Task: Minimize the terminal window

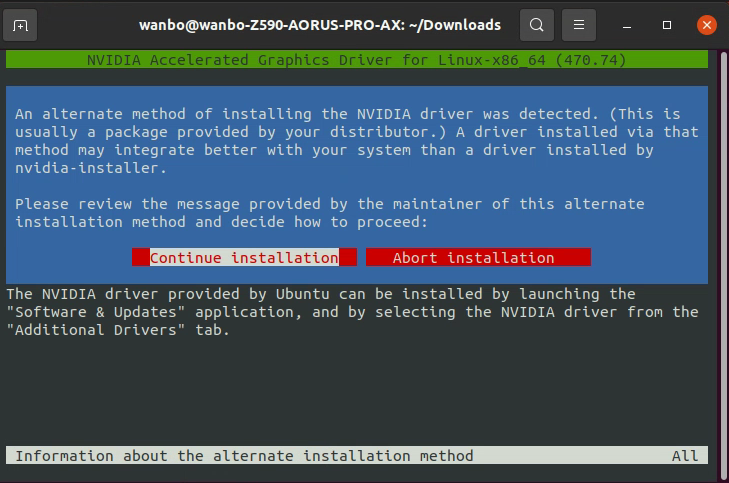Action: click(627, 25)
